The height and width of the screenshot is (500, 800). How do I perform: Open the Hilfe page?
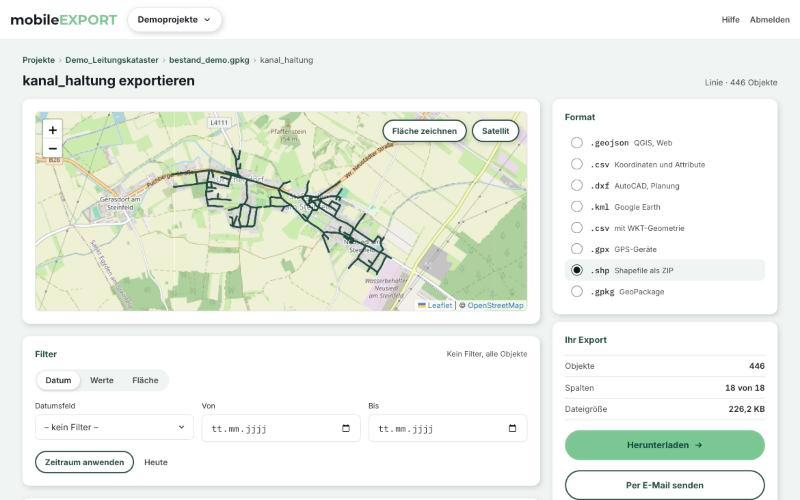coord(731,20)
